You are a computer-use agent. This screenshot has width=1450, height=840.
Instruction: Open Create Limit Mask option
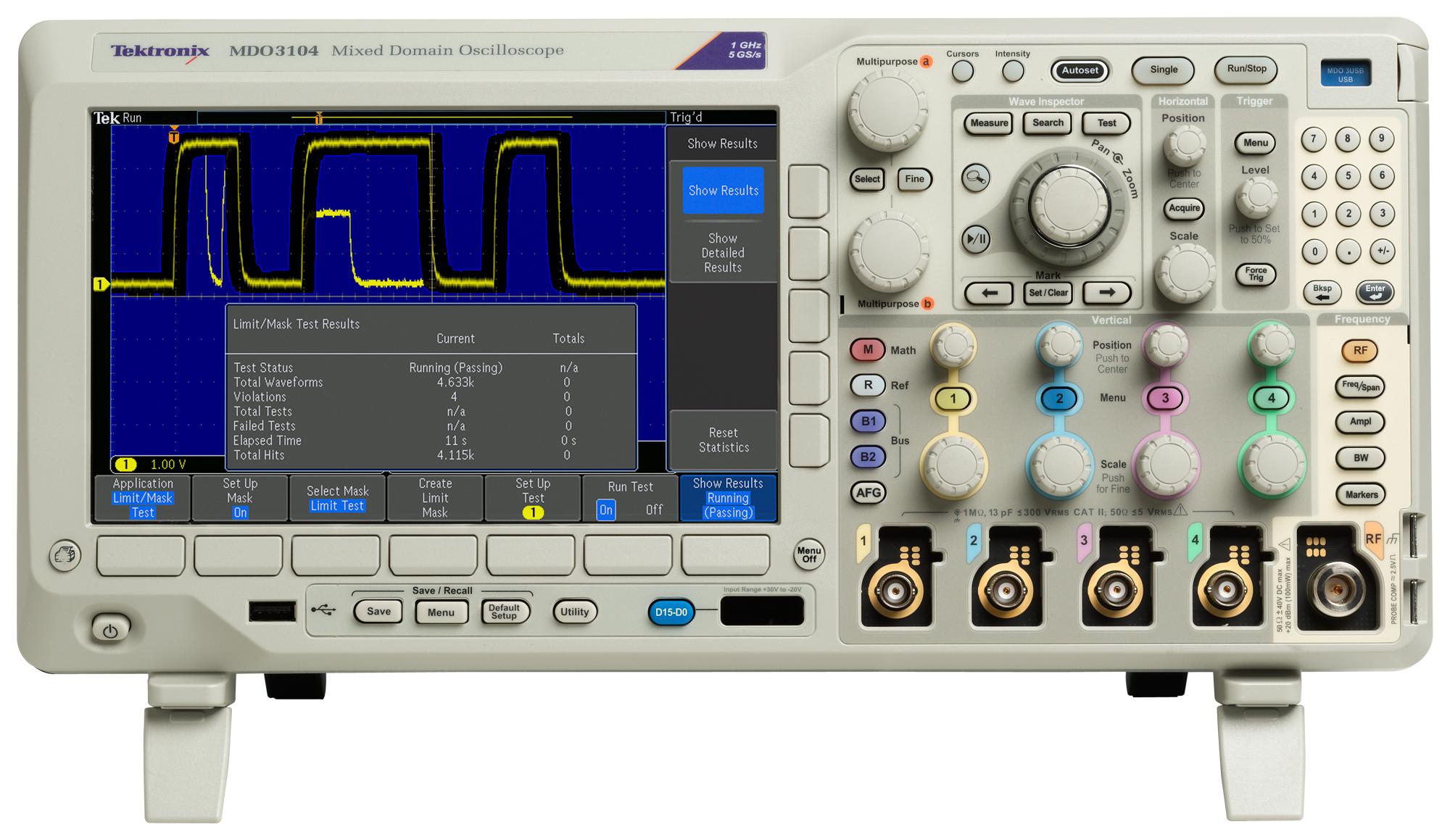435,498
